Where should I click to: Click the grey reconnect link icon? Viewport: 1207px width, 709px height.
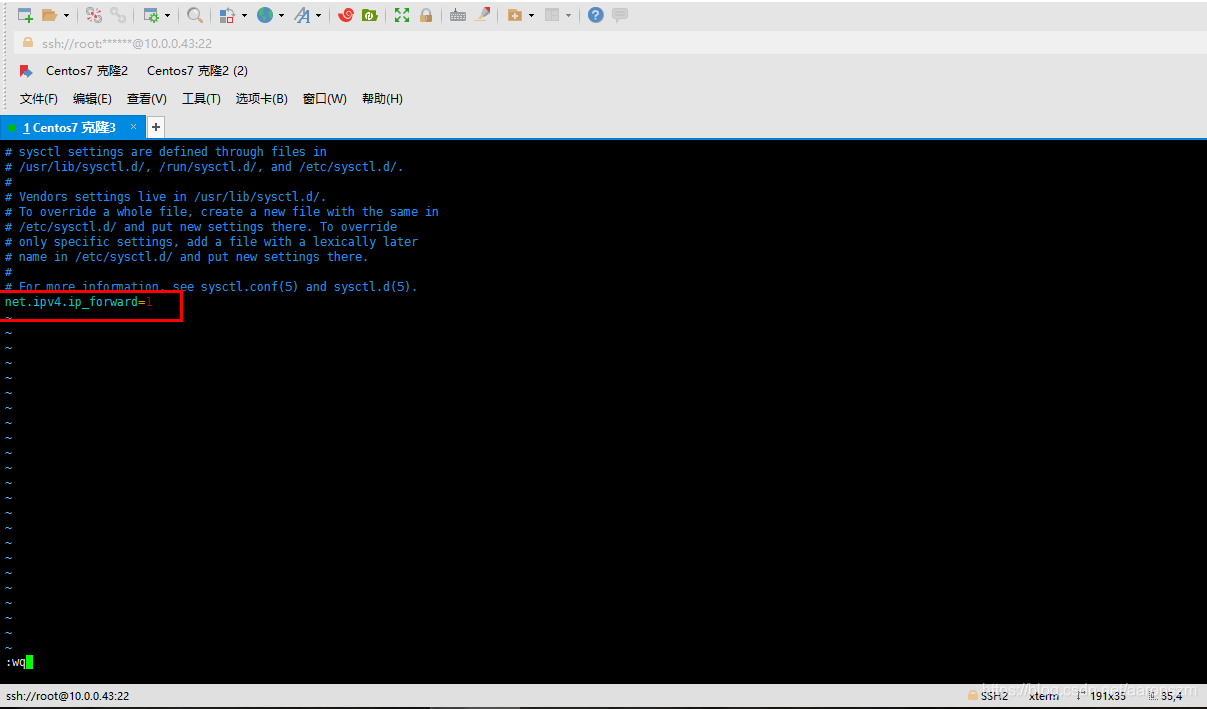(118, 15)
